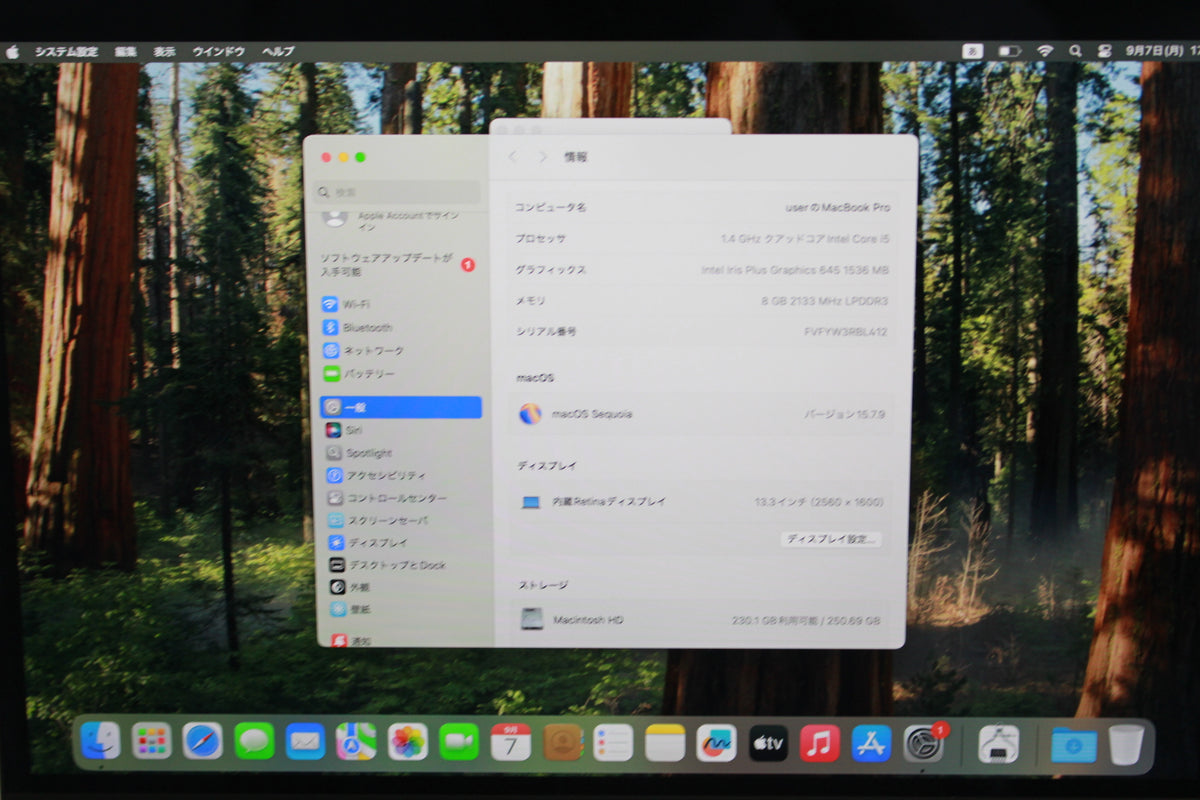1200x800 pixels.
Task: Open Reminders from the Dock
Action: pos(613,742)
